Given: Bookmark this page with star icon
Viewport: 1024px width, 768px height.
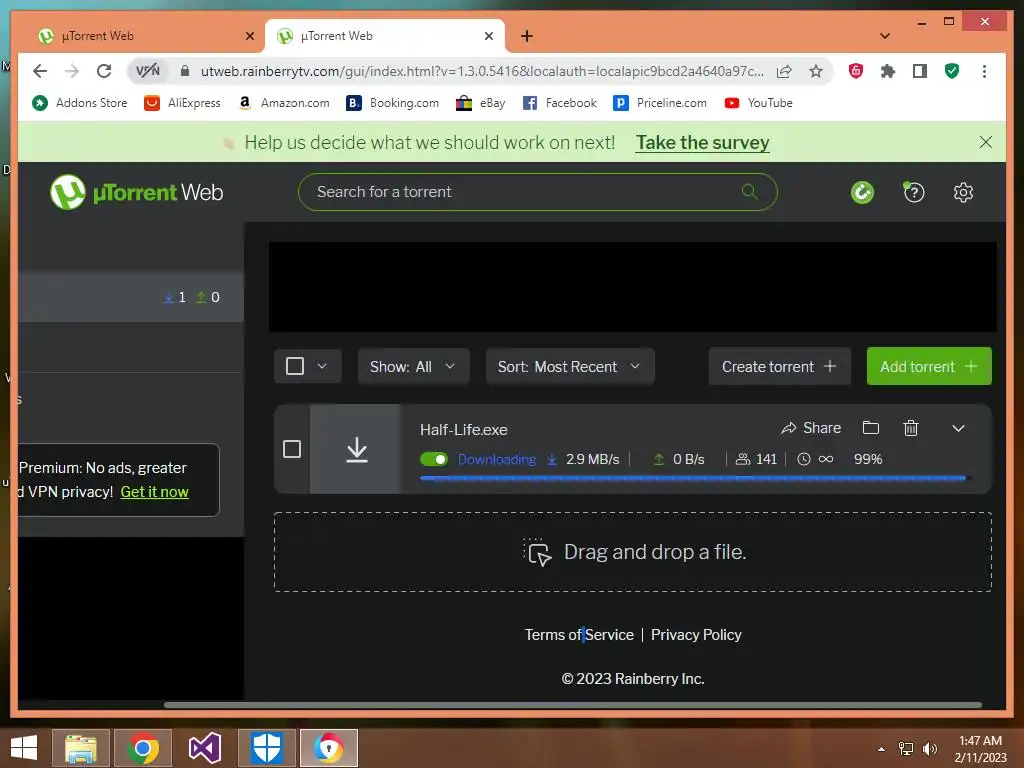Looking at the screenshot, I should (x=816, y=71).
